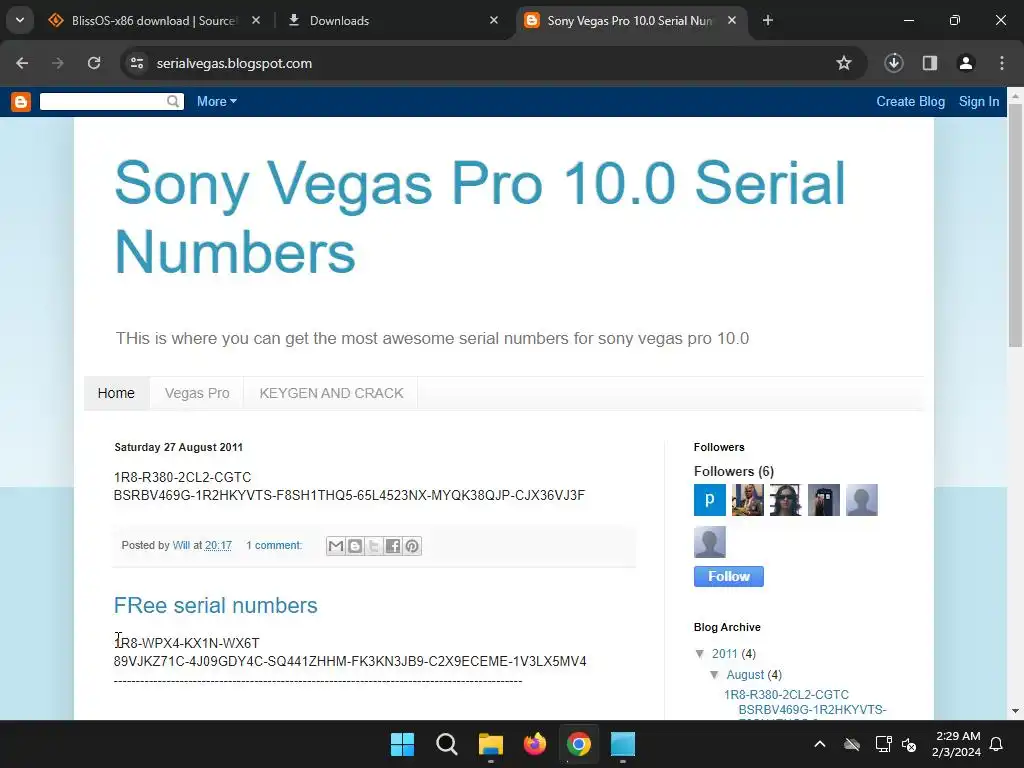Click the search magnifier in Blogger navbar

tap(173, 101)
